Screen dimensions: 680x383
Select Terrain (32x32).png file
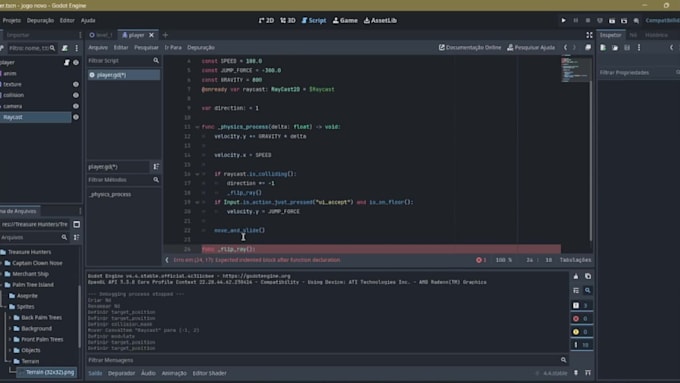pyautogui.click(x=46, y=372)
